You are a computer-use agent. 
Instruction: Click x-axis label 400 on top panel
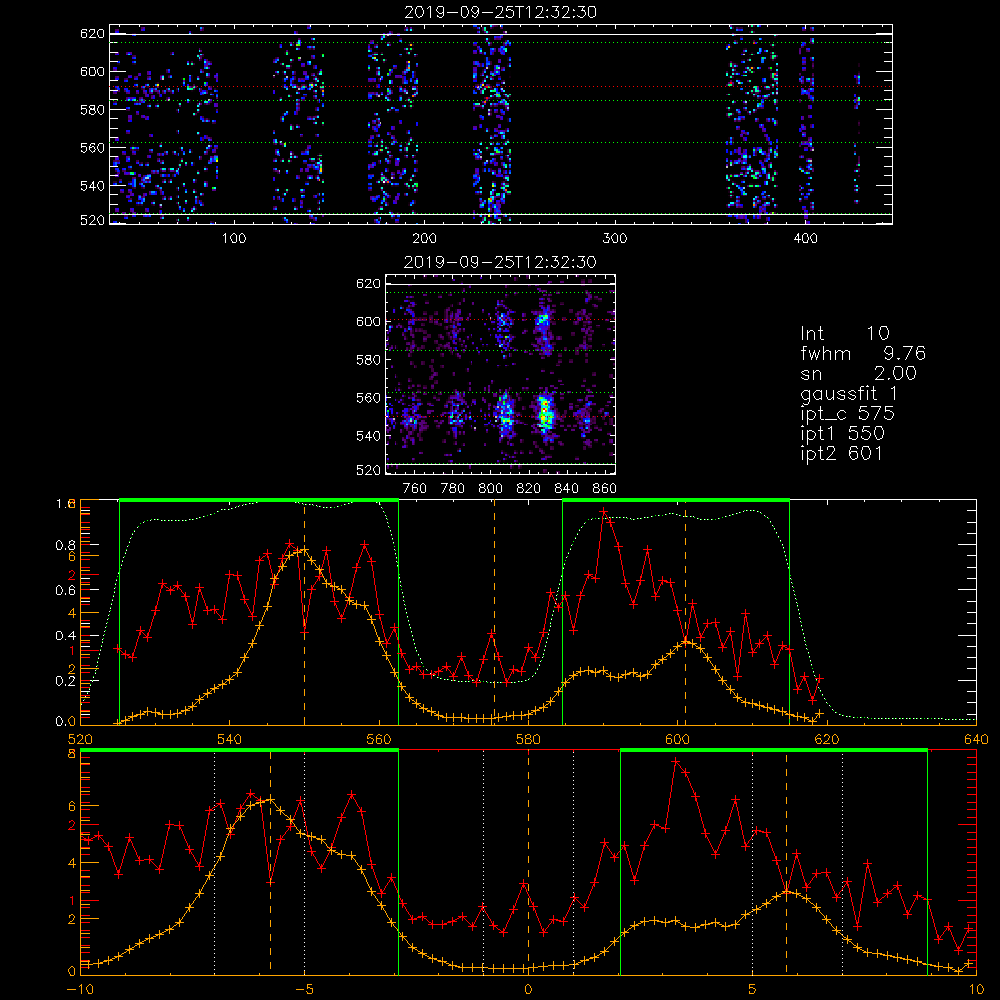coord(805,239)
